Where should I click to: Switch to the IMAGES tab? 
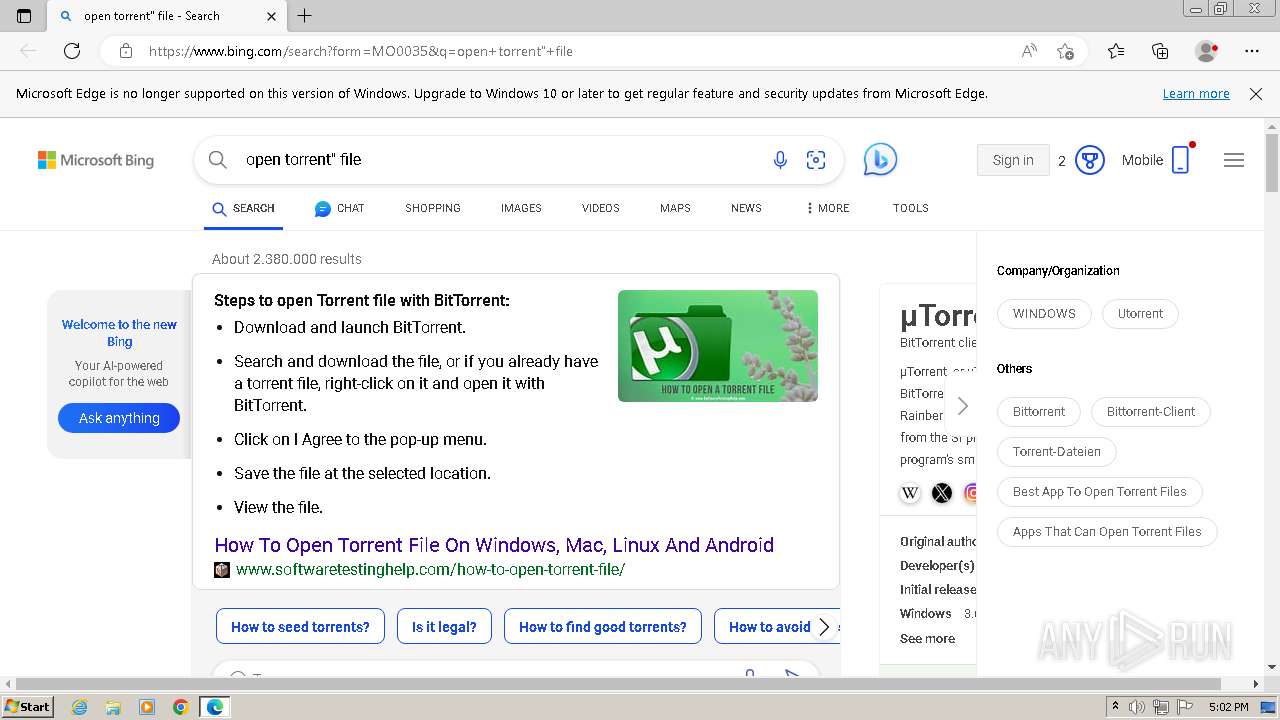pyautogui.click(x=521, y=208)
